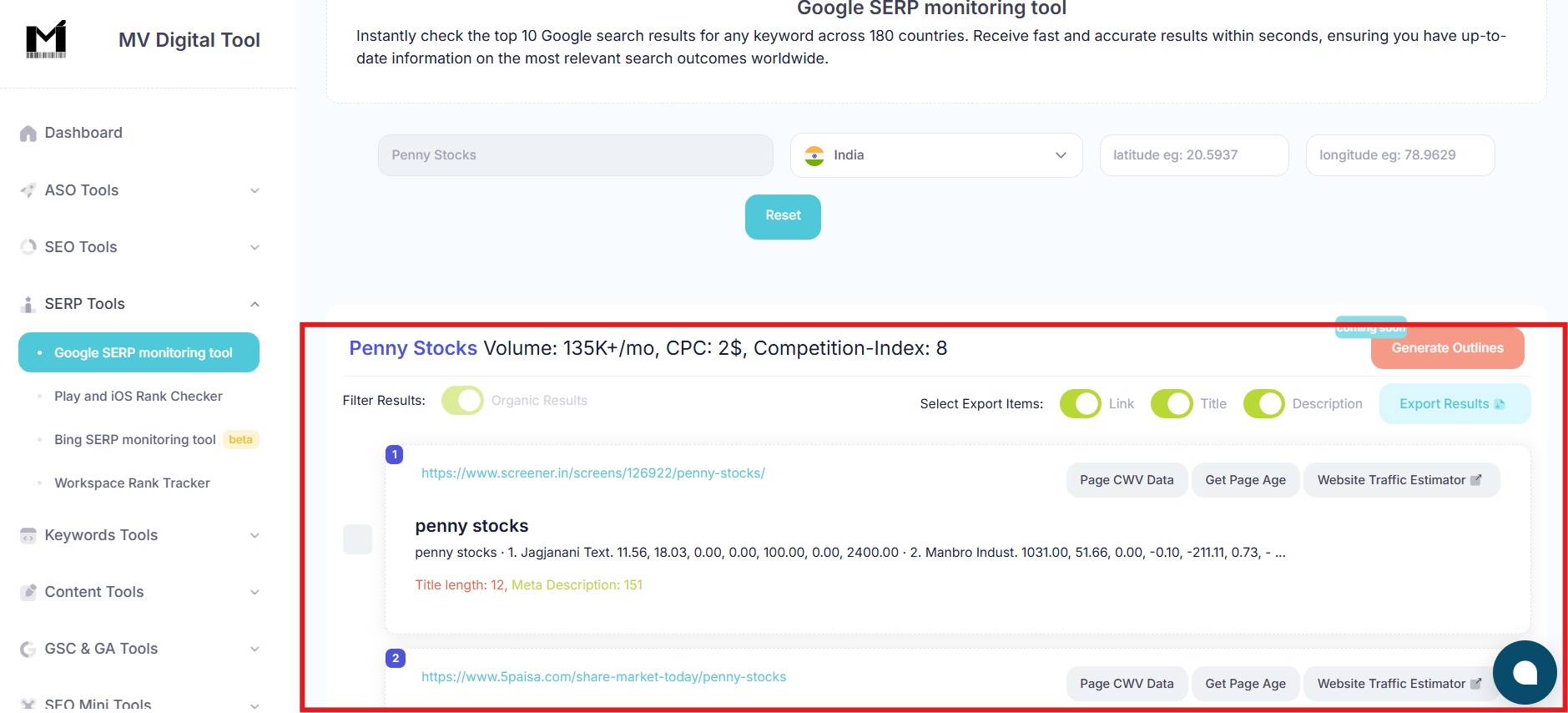Toggle the Organic Results filter

(462, 401)
